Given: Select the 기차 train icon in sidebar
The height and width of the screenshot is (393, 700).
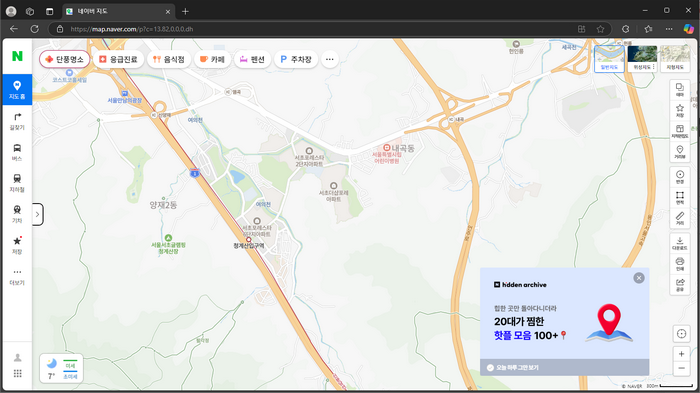Looking at the screenshot, I should [x=17, y=214].
